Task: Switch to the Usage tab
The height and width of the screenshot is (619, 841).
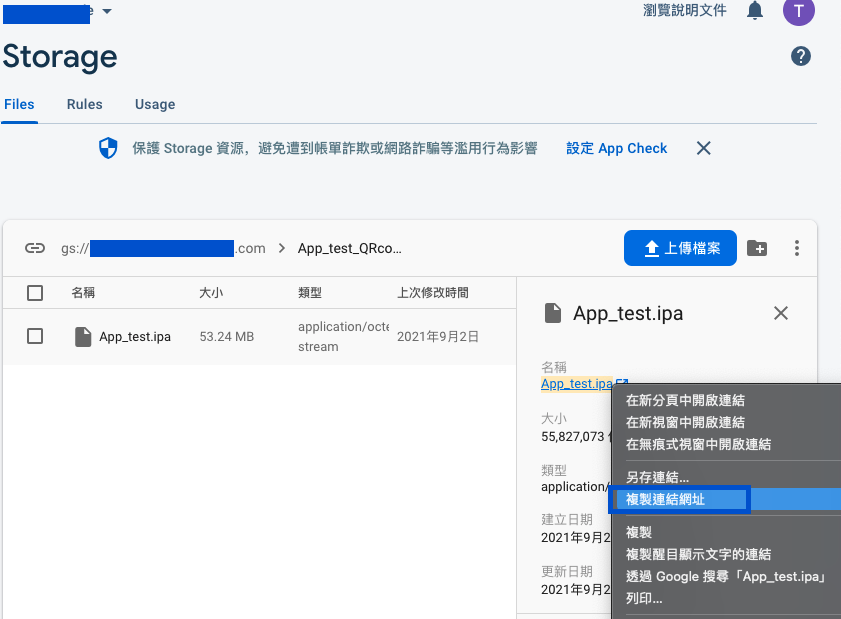Action: click(155, 104)
